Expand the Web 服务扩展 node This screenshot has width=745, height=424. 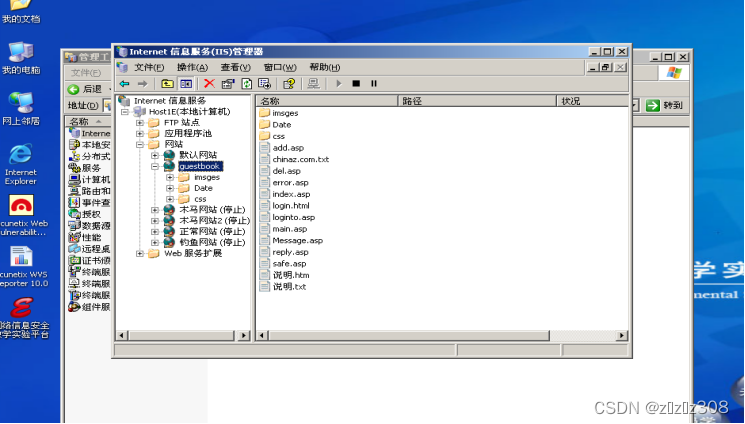pyautogui.click(x=140, y=253)
